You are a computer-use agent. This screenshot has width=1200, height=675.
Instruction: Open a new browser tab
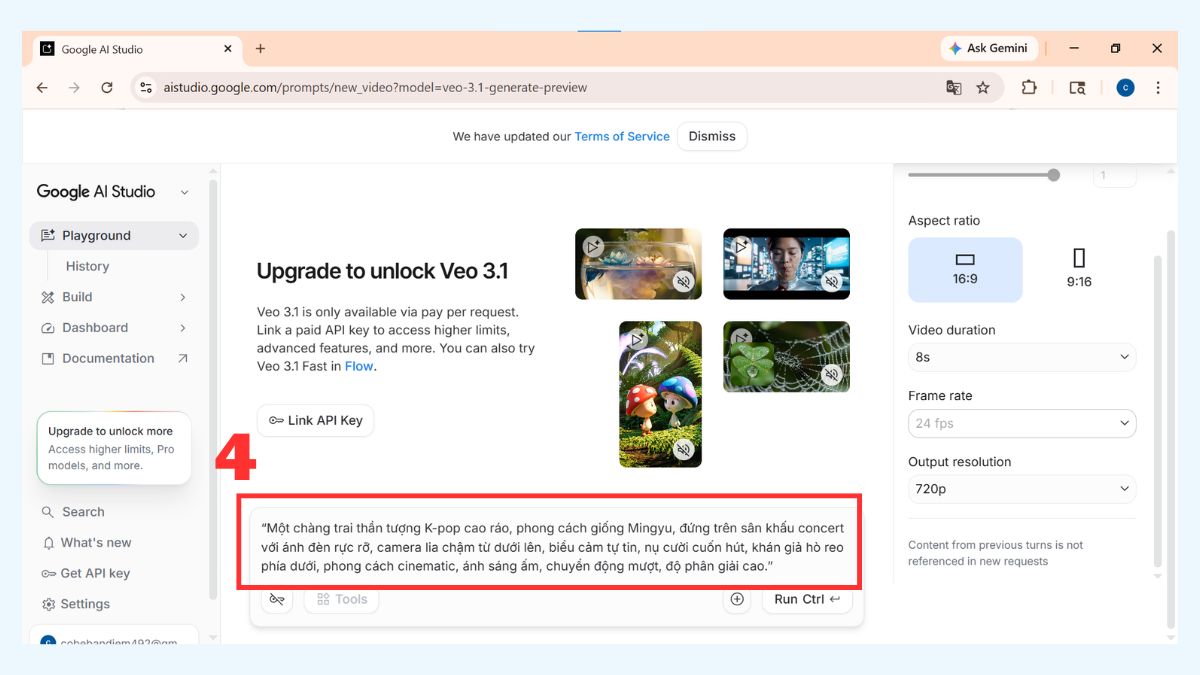260,48
